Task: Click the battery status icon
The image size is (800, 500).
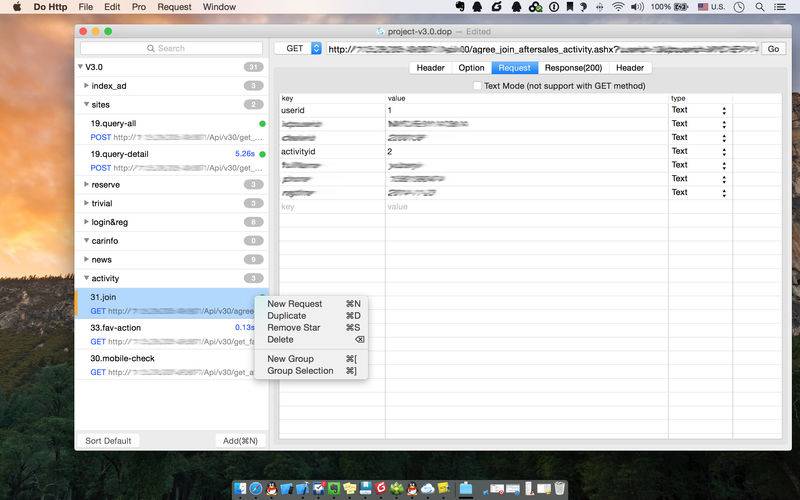Action: click(x=681, y=7)
